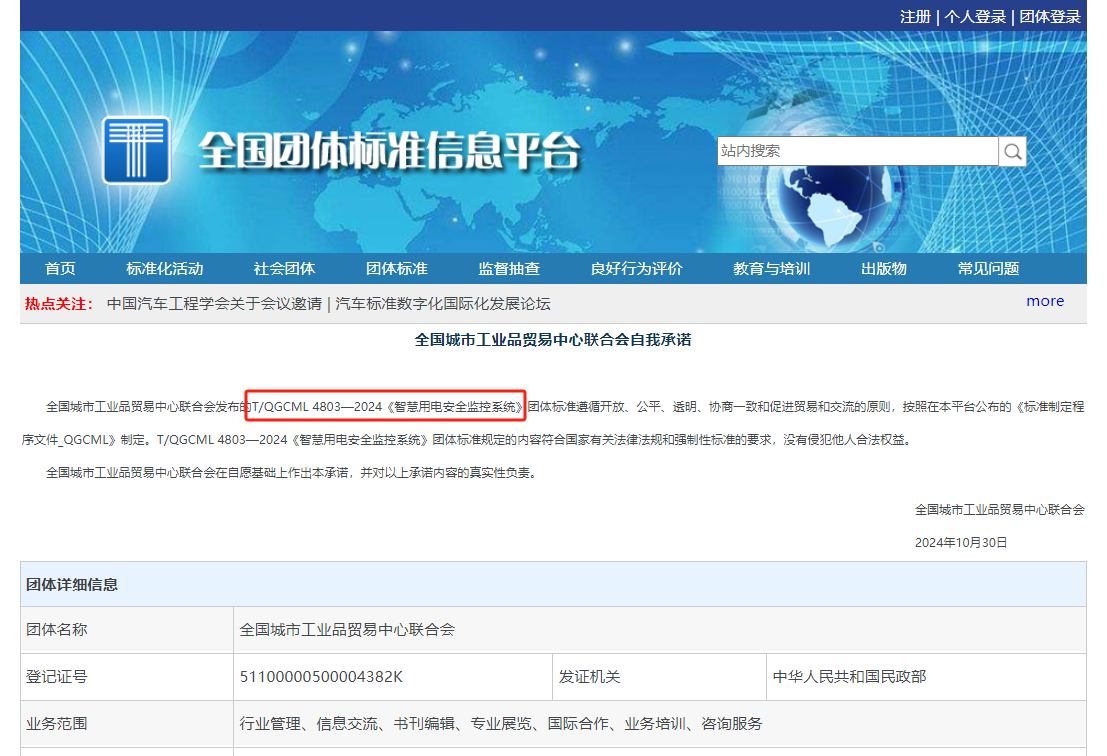This screenshot has height=756, width=1107.
Task: Select the 社会团体 menu item
Action: (284, 268)
